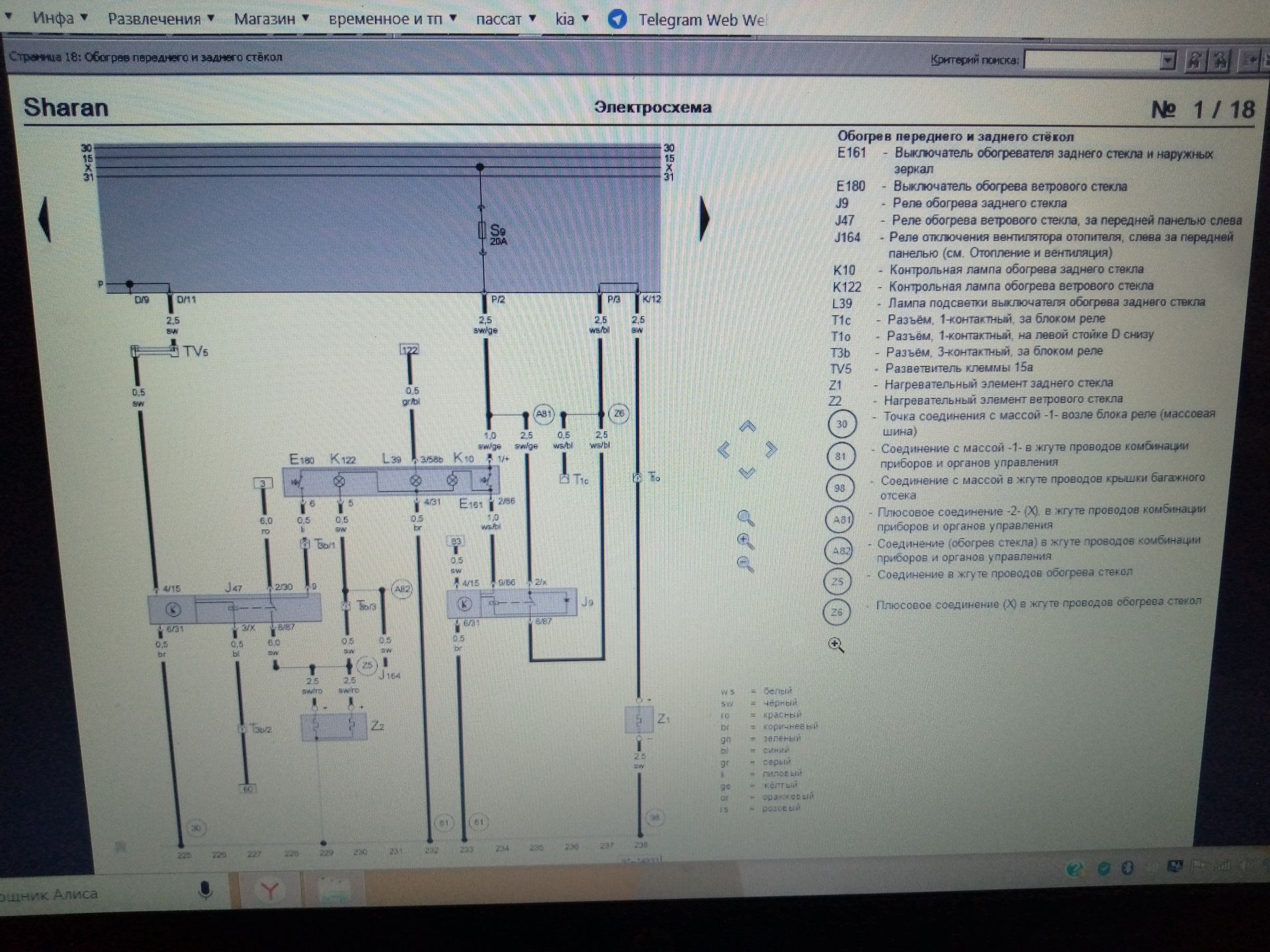
Task: Open the Развлечения bookmarks folder
Action: (161, 19)
